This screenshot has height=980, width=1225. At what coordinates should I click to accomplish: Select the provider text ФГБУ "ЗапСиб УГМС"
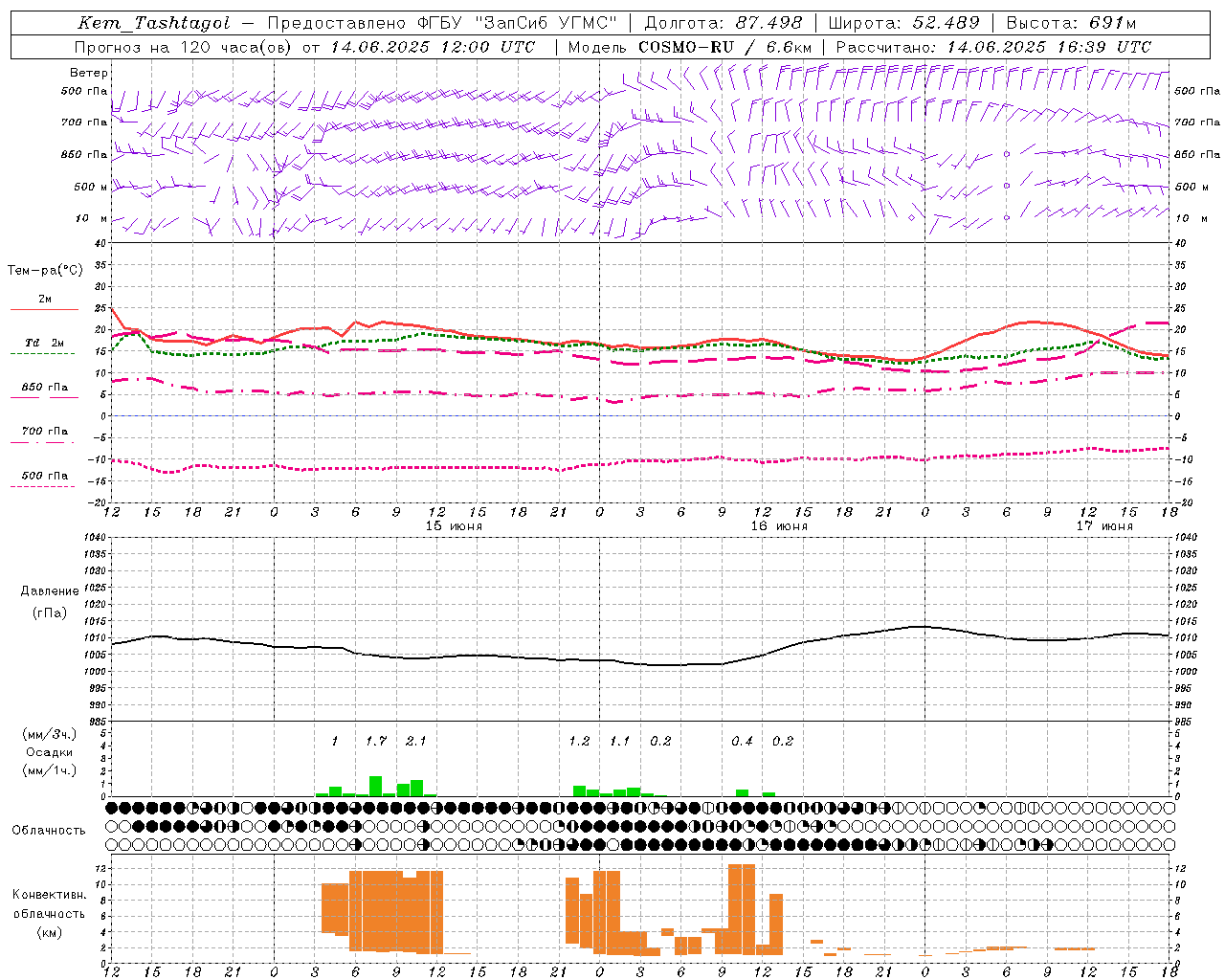518,23
